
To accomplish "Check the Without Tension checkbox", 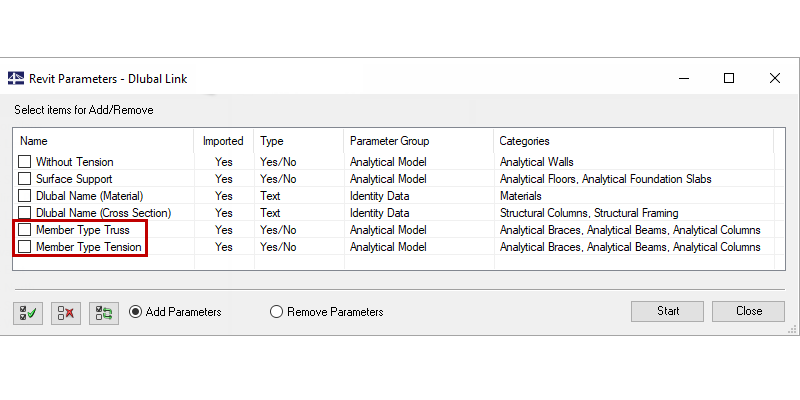I will [x=25, y=162].
